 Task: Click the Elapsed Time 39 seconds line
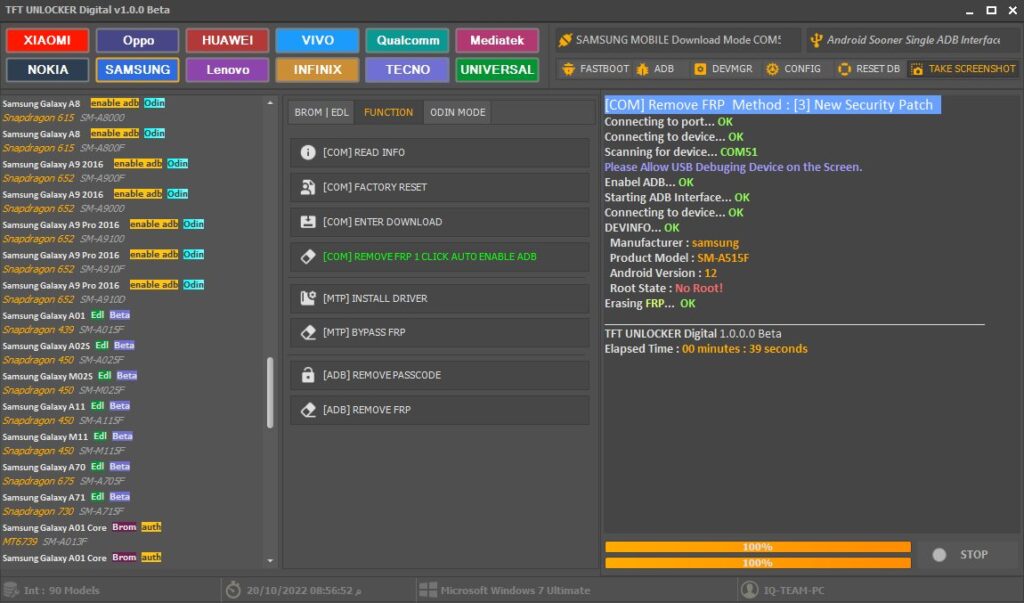coord(706,349)
